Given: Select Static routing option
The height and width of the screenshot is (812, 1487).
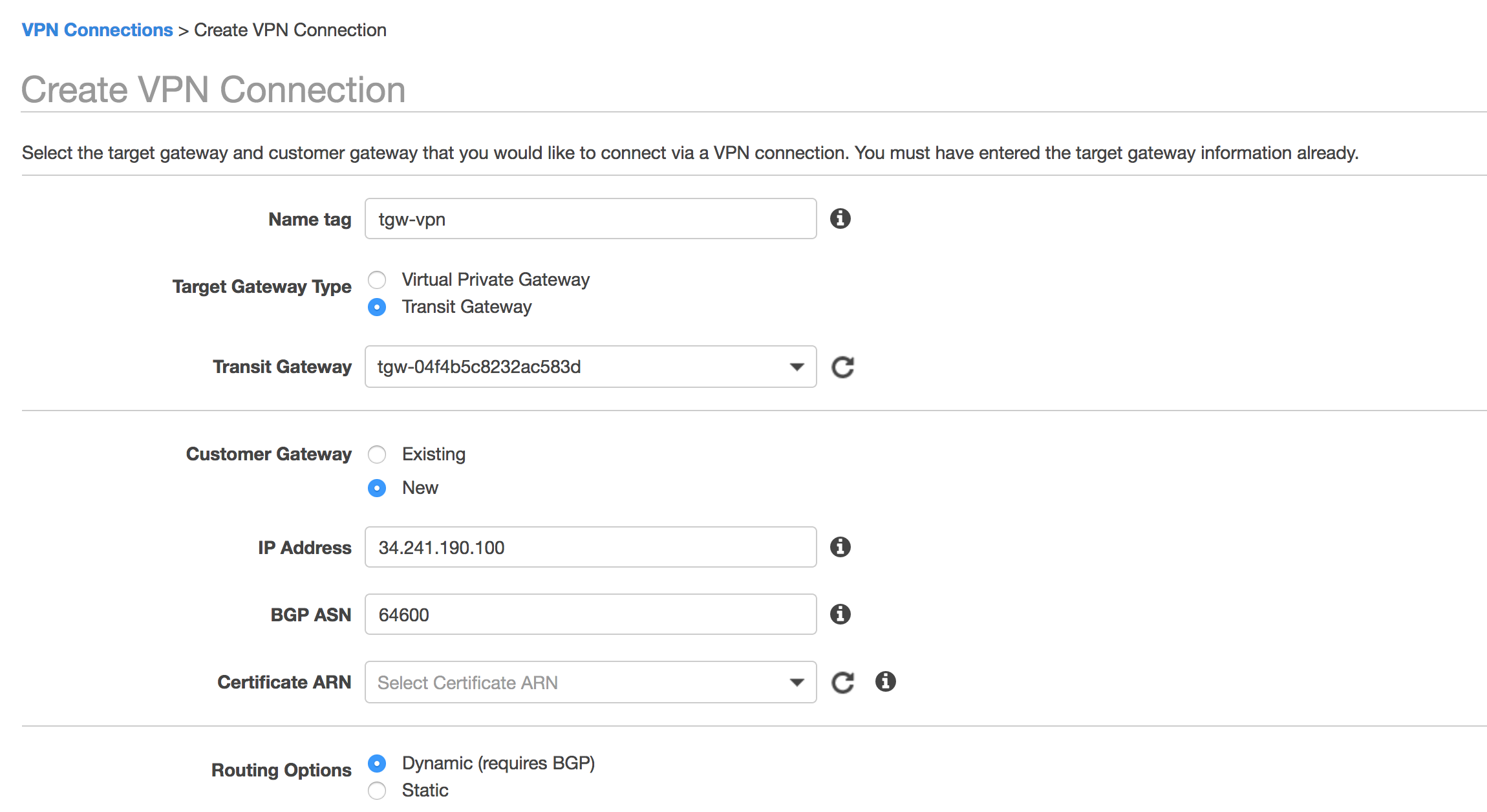Looking at the screenshot, I should point(377,791).
